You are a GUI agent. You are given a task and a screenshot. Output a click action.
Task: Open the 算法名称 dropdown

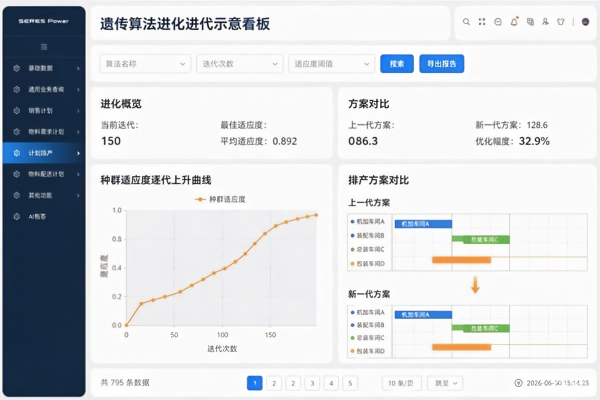[x=145, y=64]
